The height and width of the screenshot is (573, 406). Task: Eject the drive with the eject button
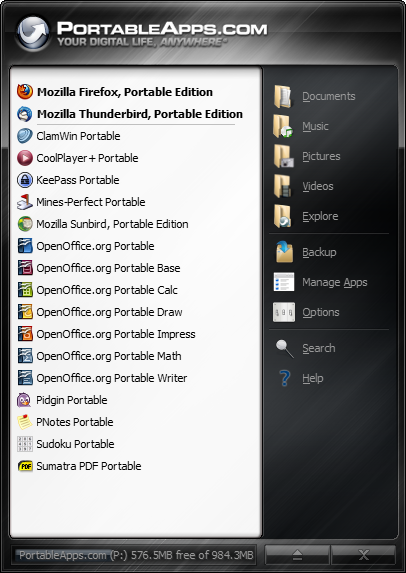coord(297,555)
